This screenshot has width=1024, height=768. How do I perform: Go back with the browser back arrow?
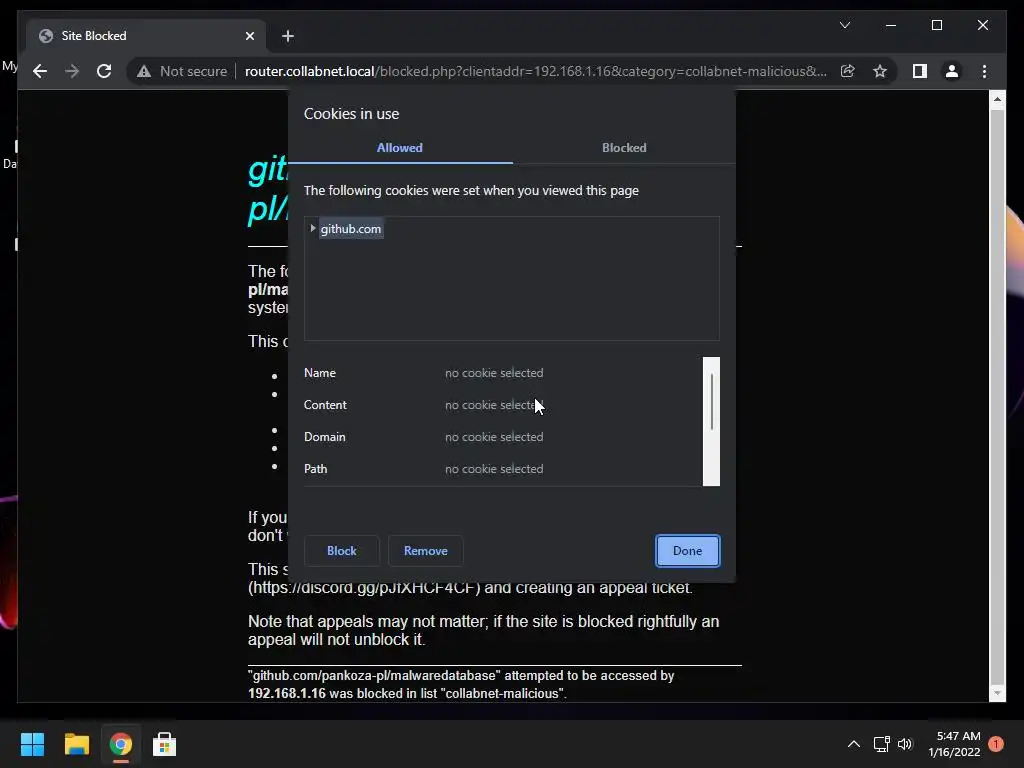(x=40, y=71)
